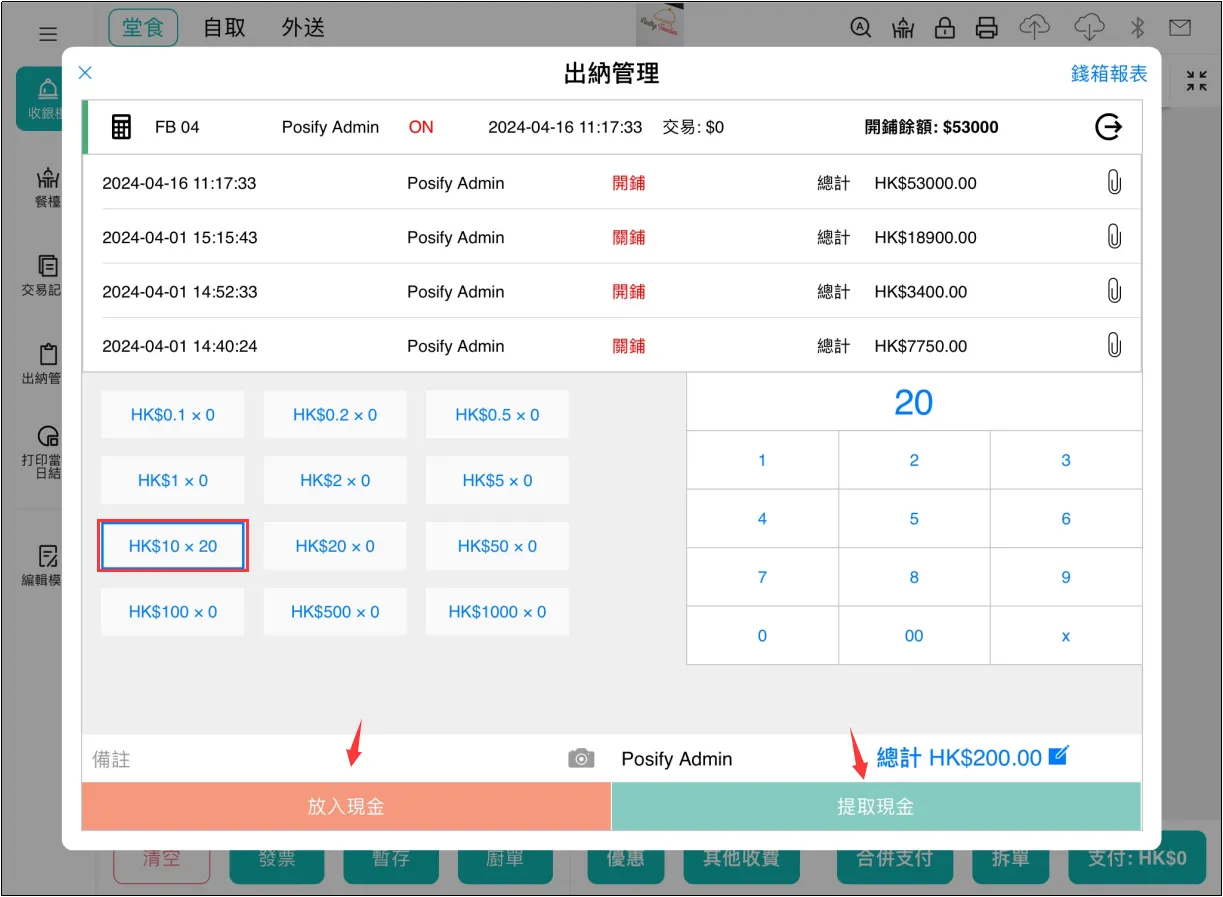
Task: Switch to the 自取 tab
Action: 224,27
